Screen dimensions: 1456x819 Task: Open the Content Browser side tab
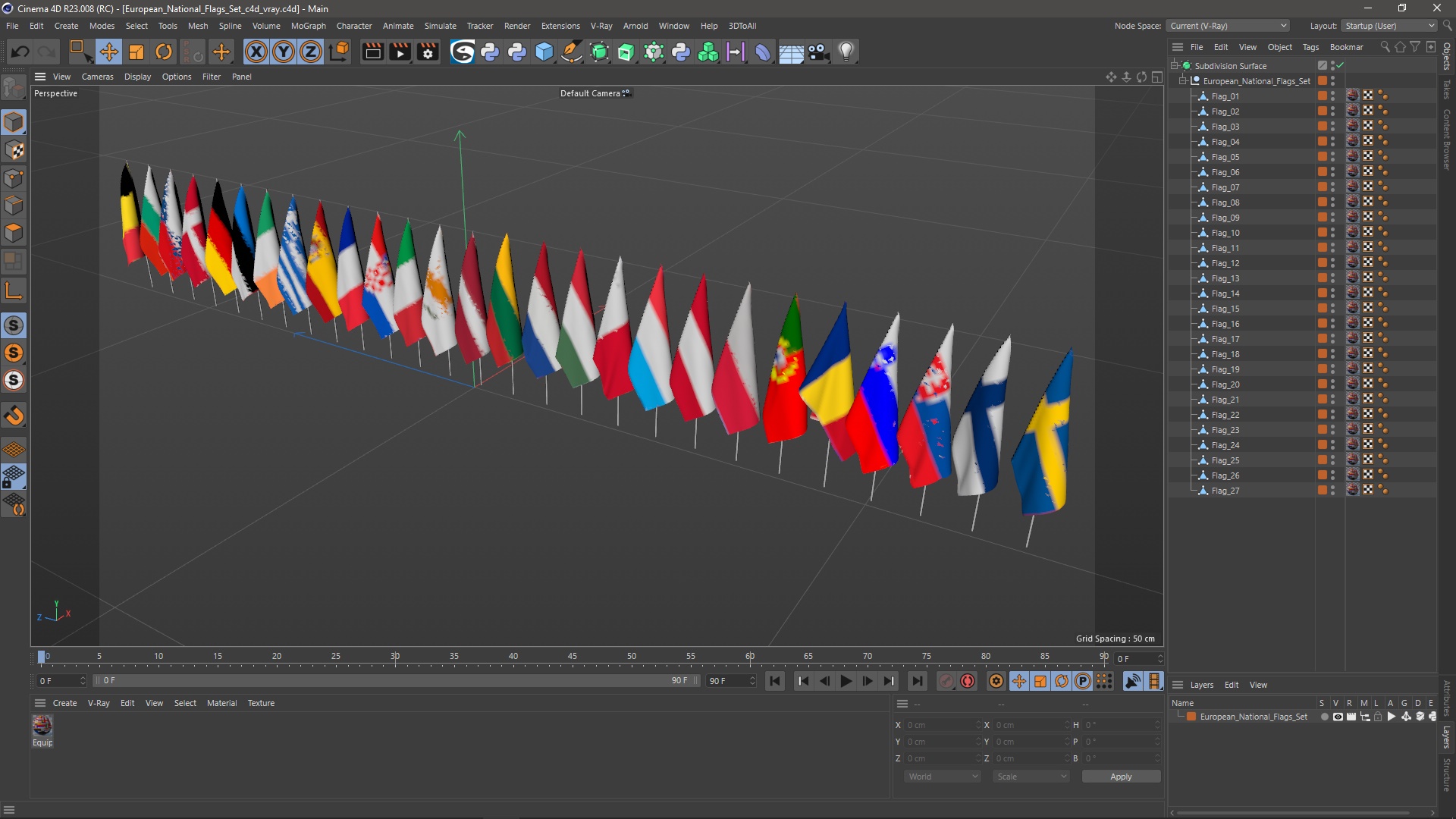tap(1447, 139)
